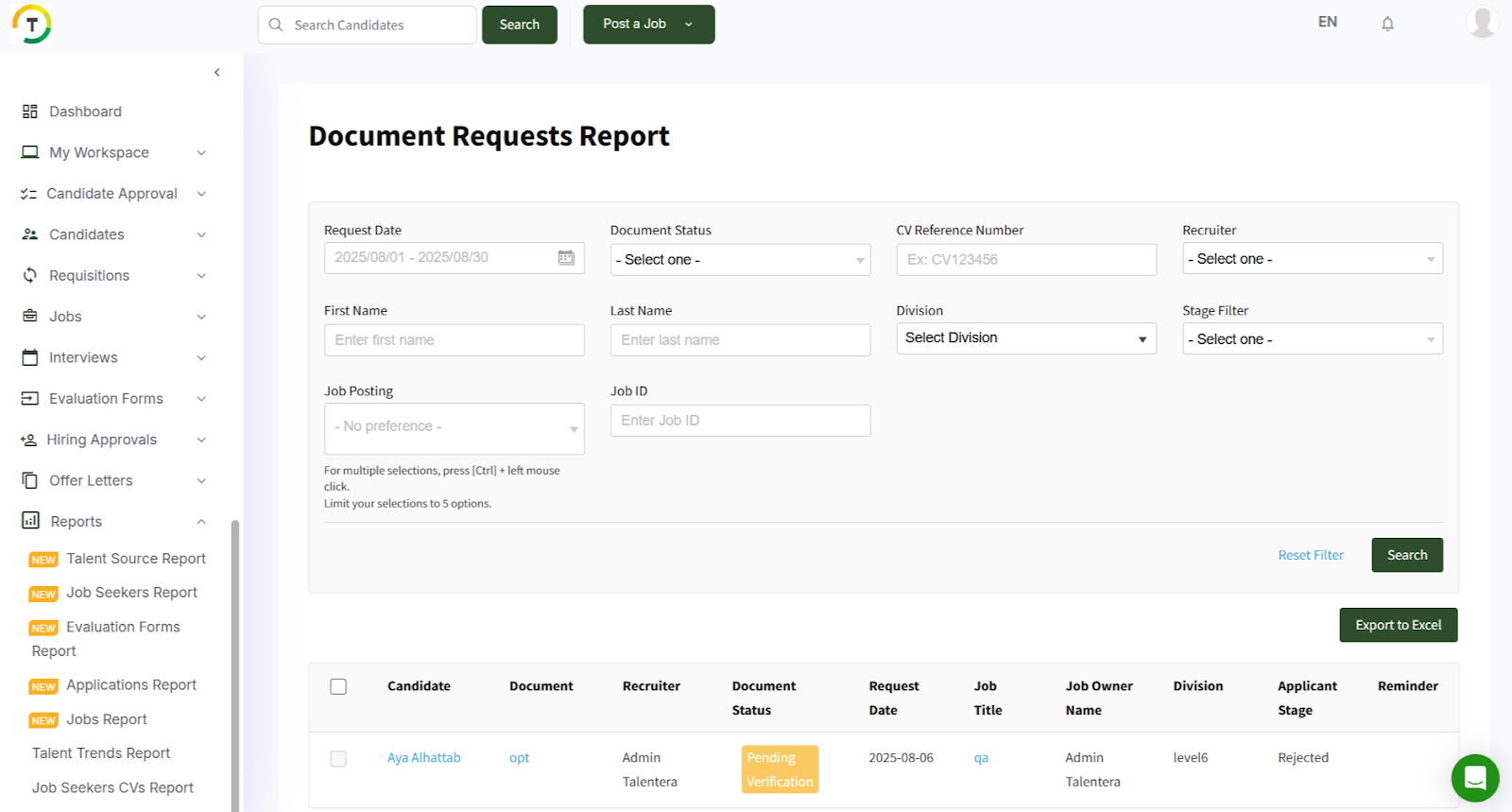Viewport: 1512px width, 812px height.
Task: Tick the select-all checkbox in the table header
Action: 338,687
